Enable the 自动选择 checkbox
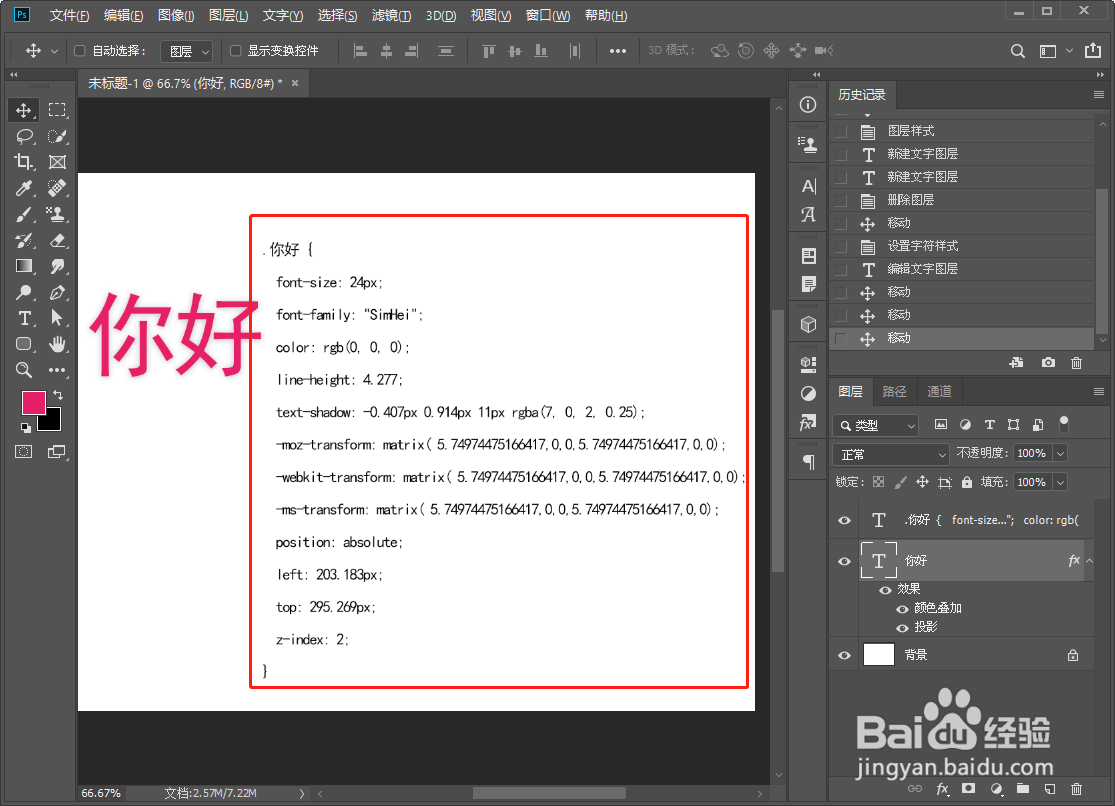Viewport: 1115px width, 806px height. 80,51
